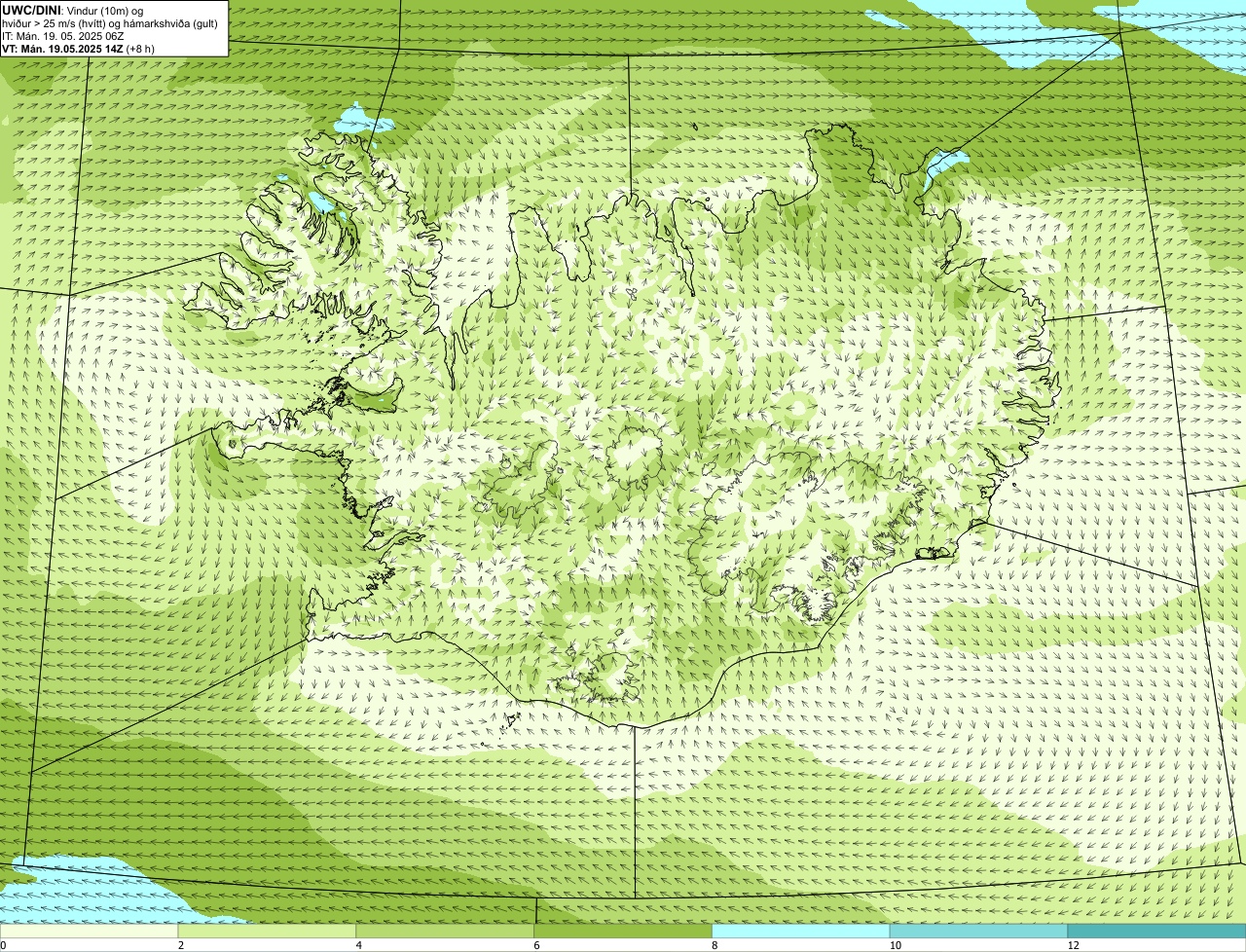Select the teal segment above 12 on color bar
The height and width of the screenshot is (952, 1246).
1156,932
